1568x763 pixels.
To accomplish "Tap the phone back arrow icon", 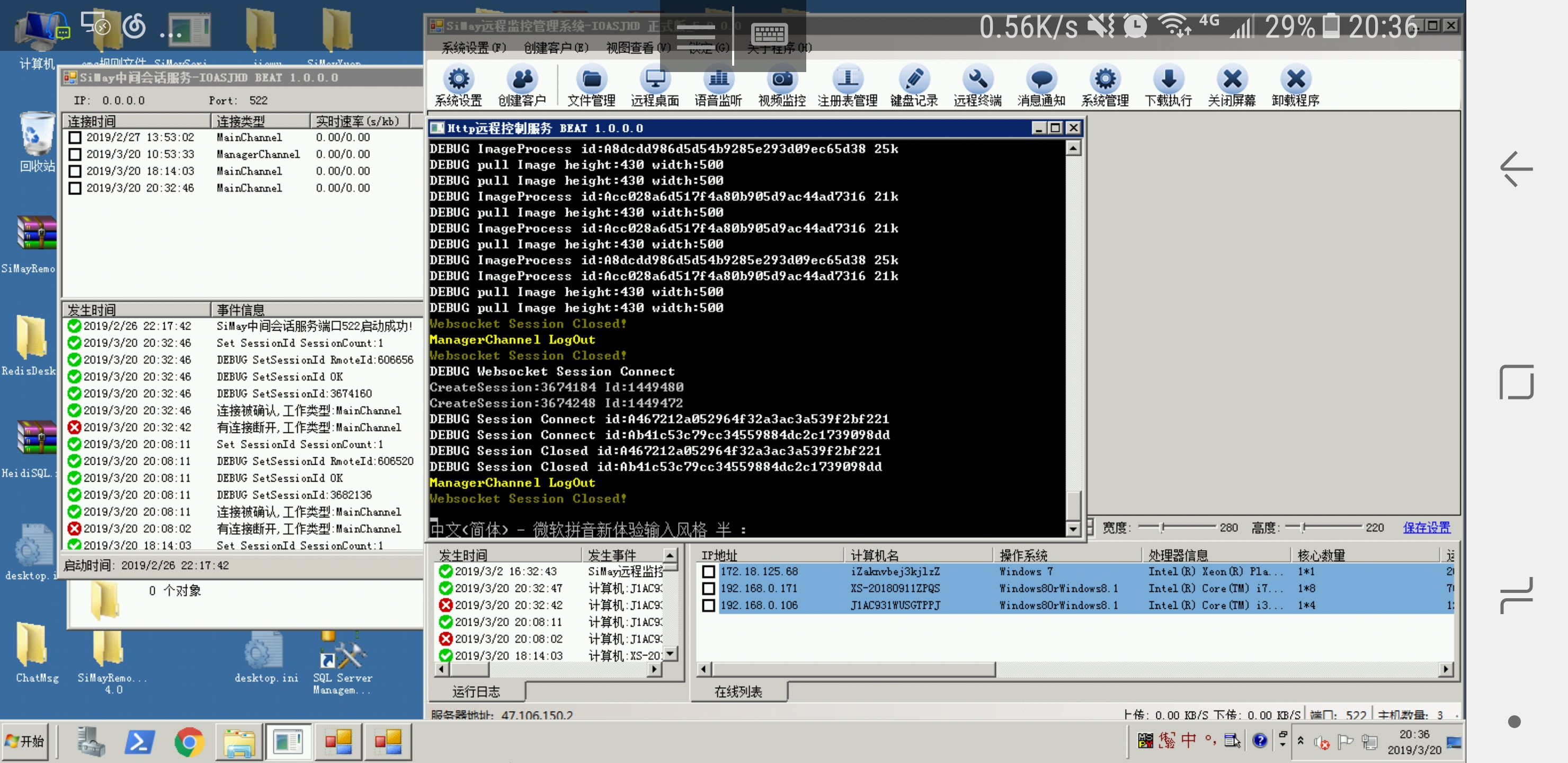I will coord(1516,168).
